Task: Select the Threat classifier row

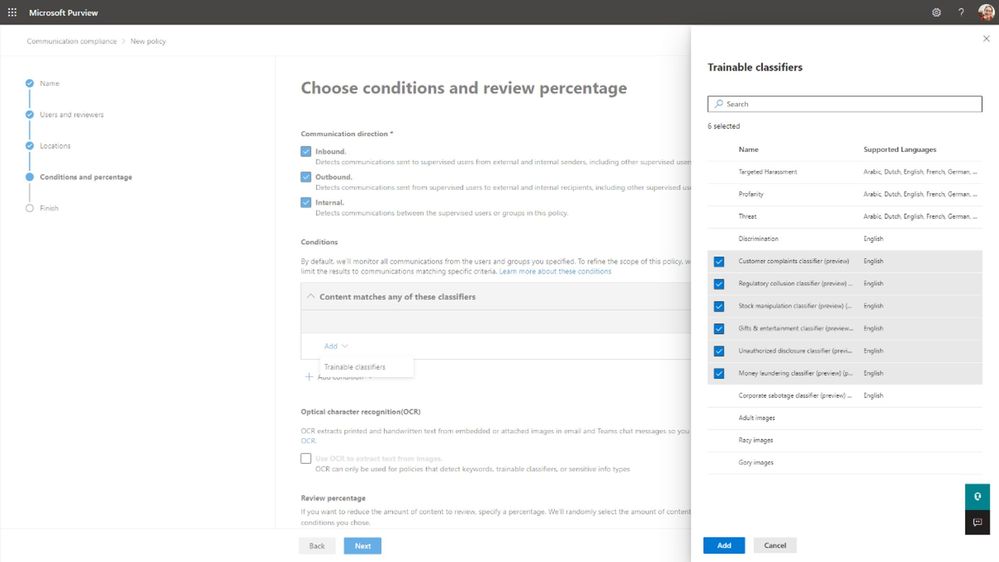Action: (x=844, y=217)
